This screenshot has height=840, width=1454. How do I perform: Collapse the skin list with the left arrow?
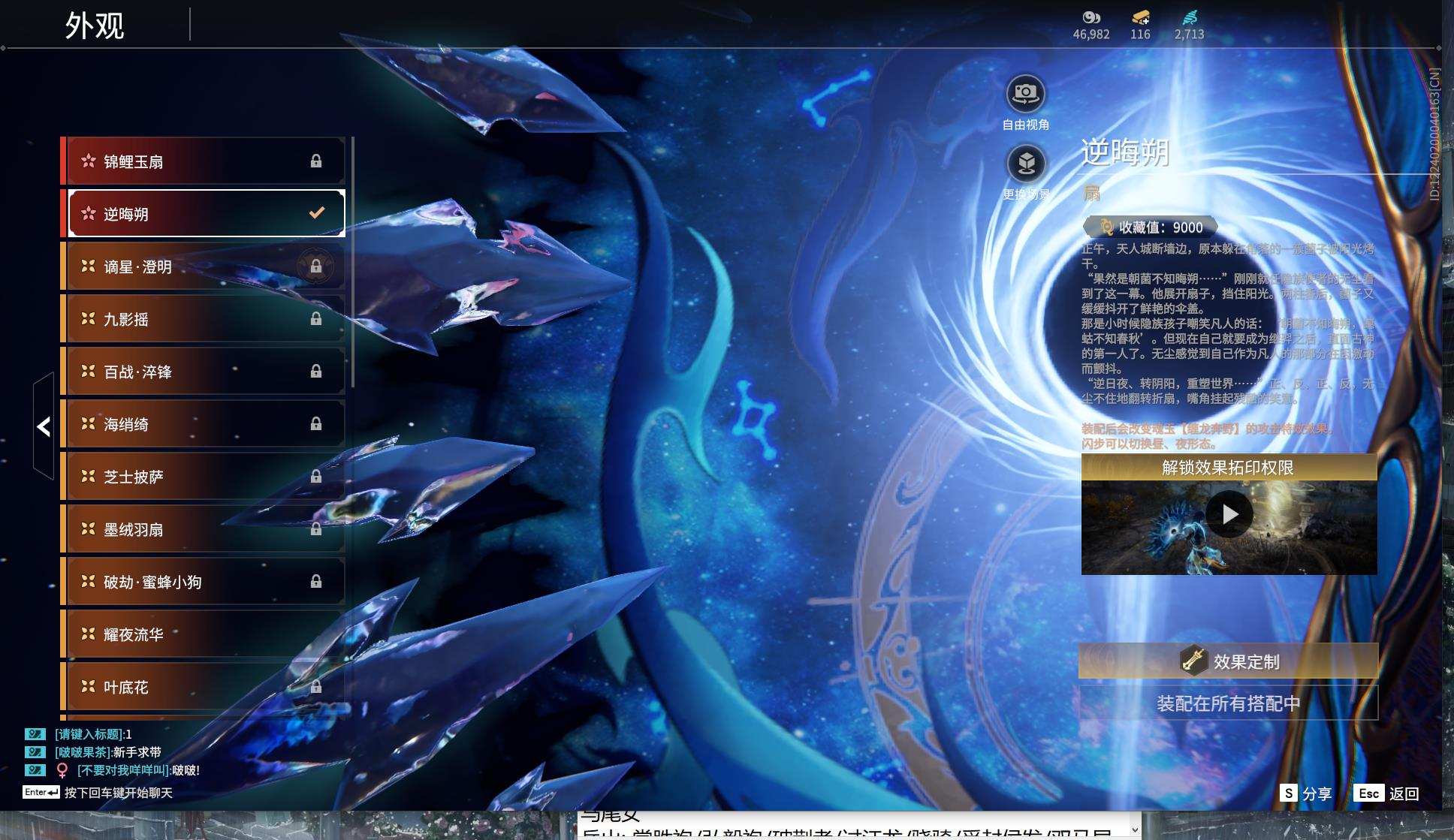(44, 426)
